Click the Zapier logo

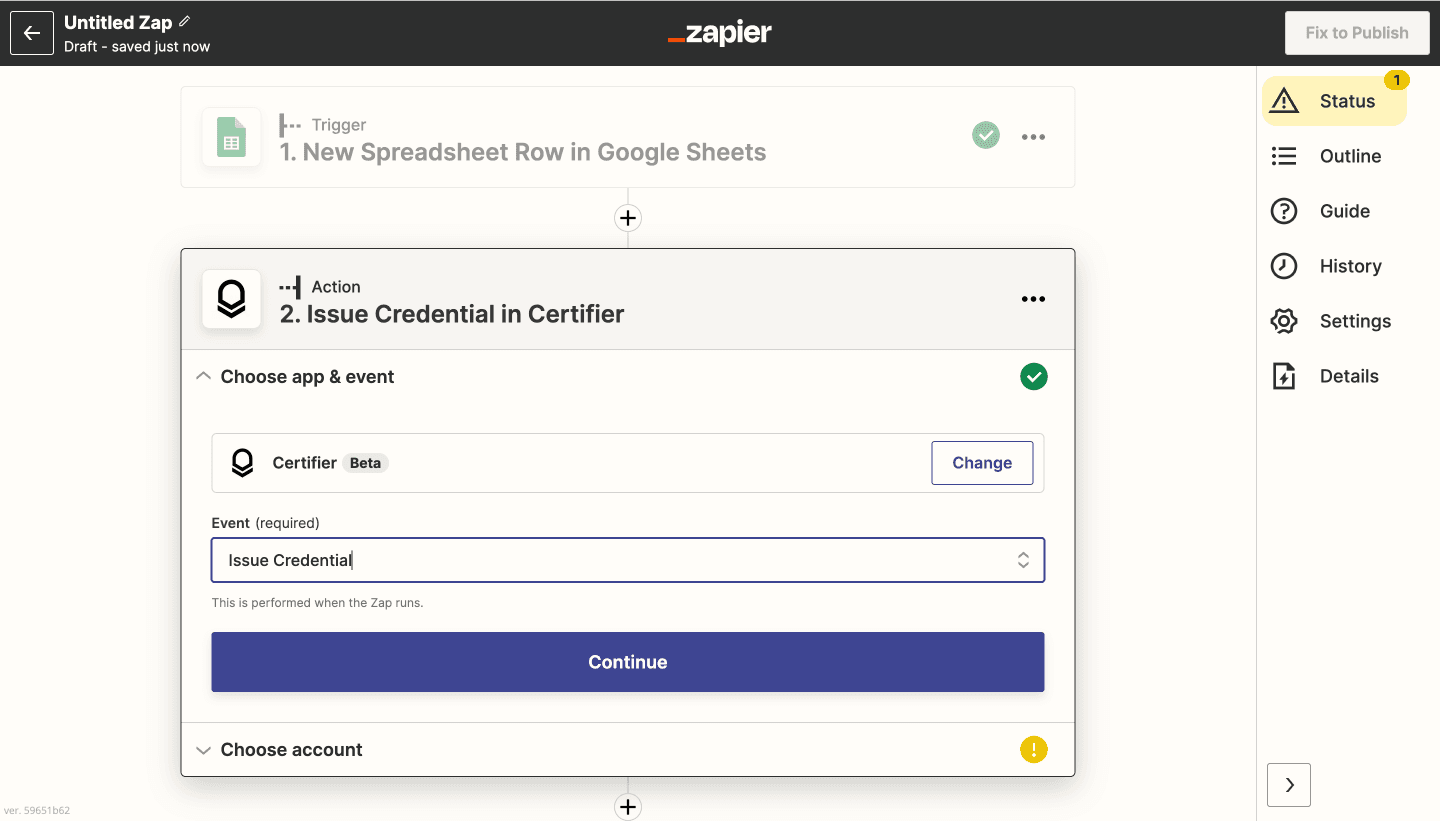tap(720, 33)
